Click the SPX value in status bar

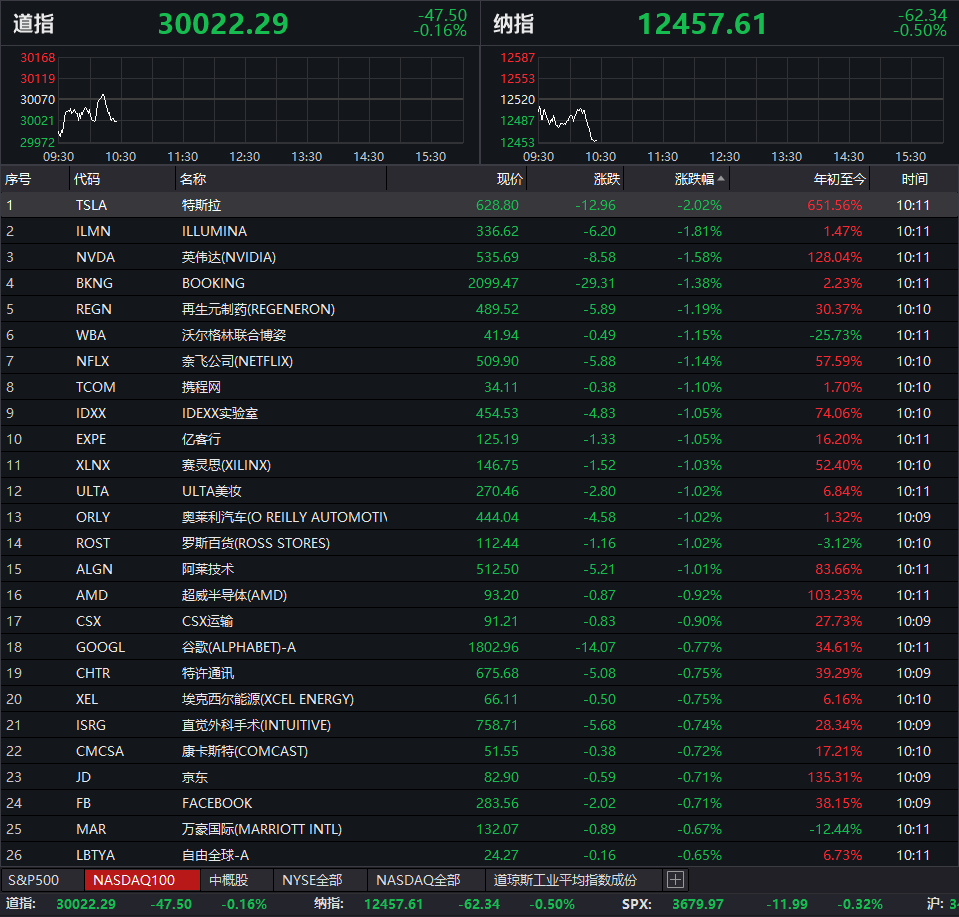click(697, 904)
